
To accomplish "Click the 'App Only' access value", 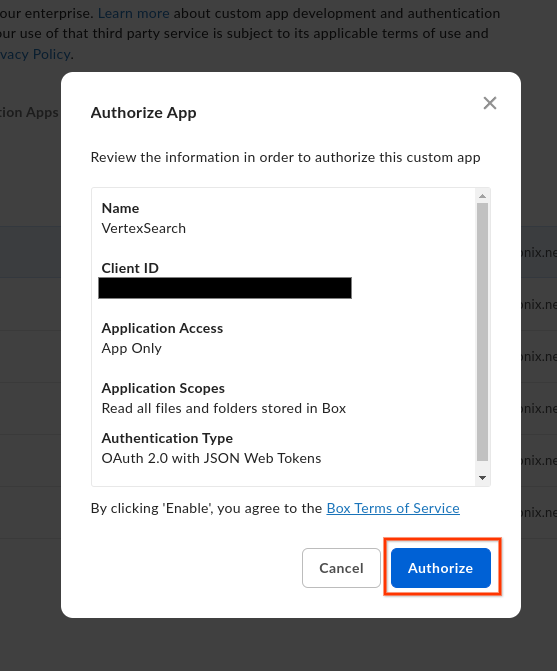I will coord(131,348).
